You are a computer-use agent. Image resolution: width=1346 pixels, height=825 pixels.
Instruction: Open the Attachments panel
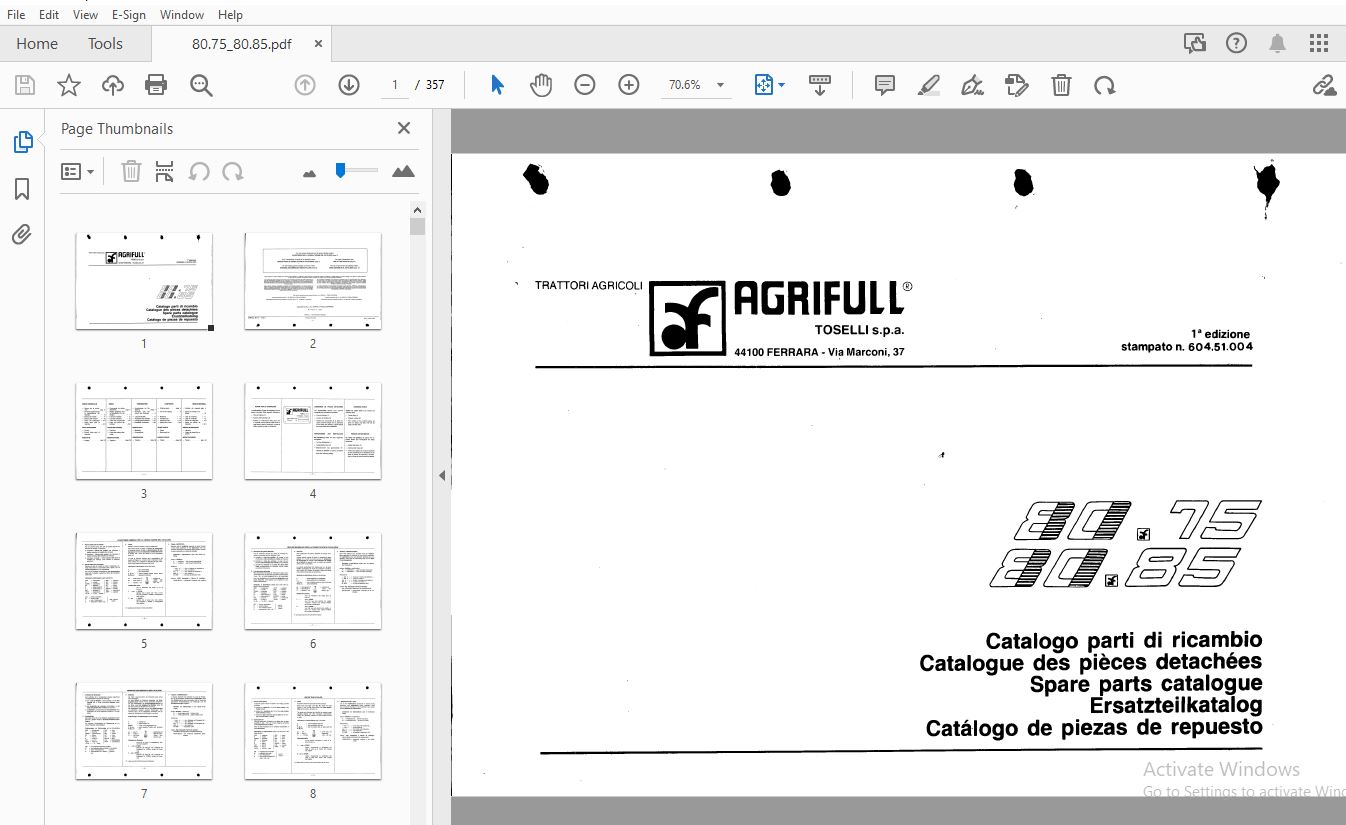tap(22, 235)
